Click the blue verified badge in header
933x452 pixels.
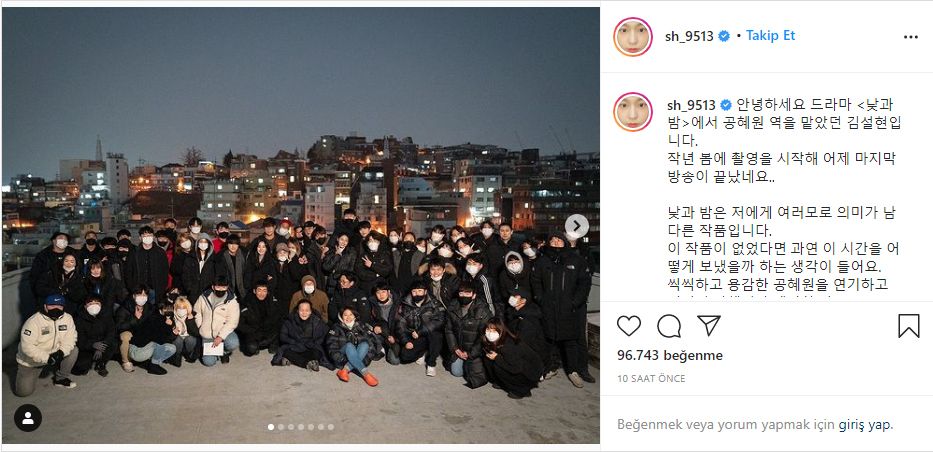pyautogui.click(x=724, y=36)
